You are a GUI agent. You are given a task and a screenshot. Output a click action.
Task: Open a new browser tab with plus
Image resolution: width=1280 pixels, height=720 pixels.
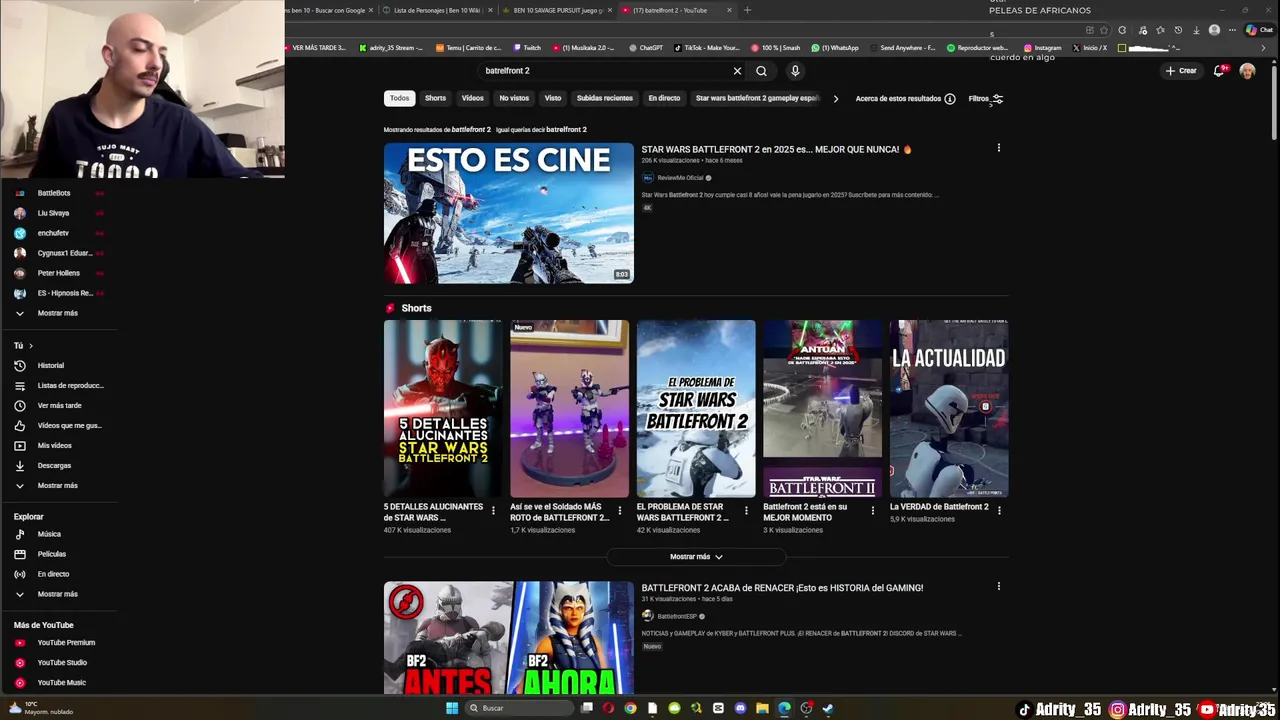click(x=747, y=10)
